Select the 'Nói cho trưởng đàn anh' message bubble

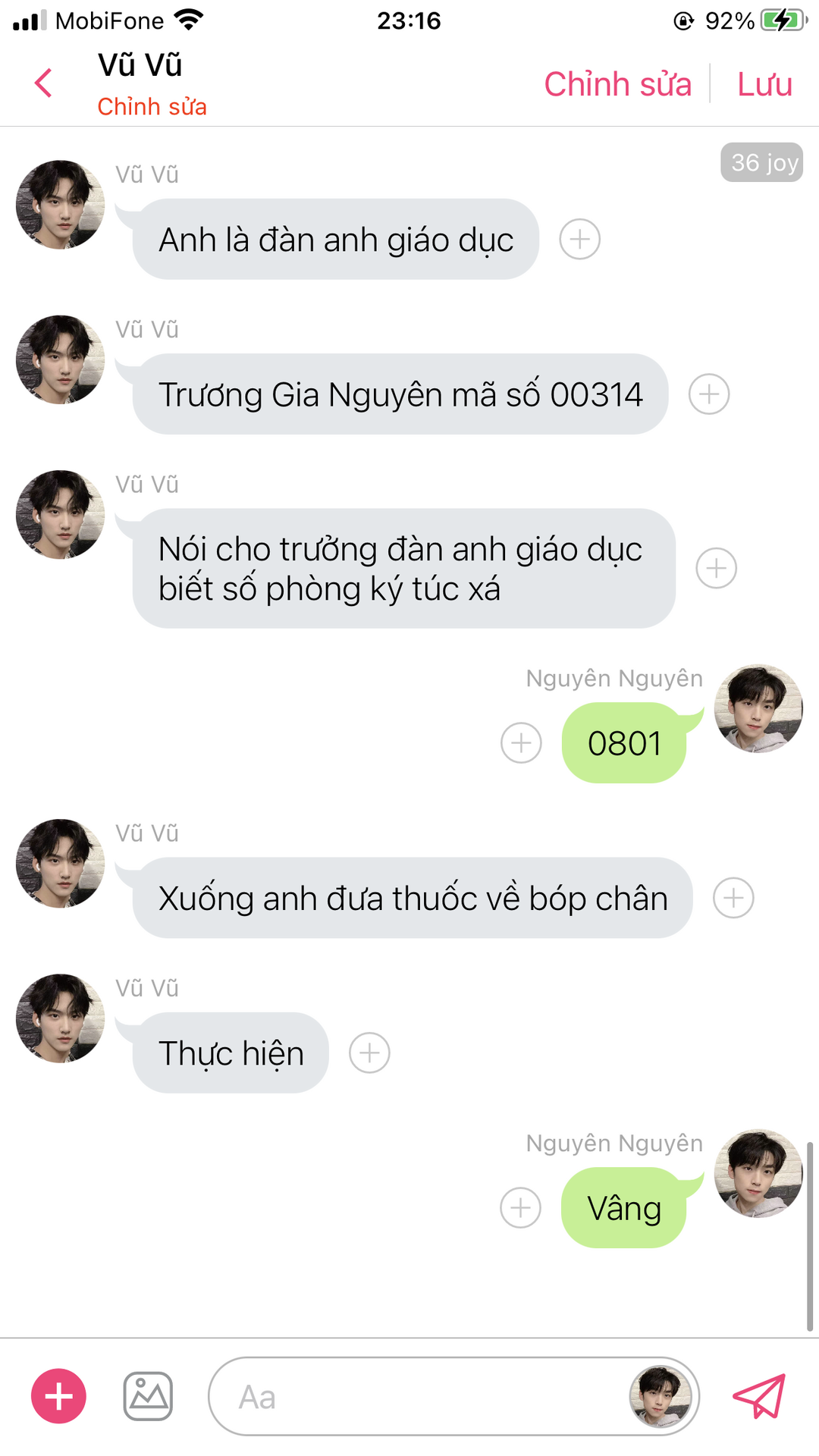tap(403, 569)
